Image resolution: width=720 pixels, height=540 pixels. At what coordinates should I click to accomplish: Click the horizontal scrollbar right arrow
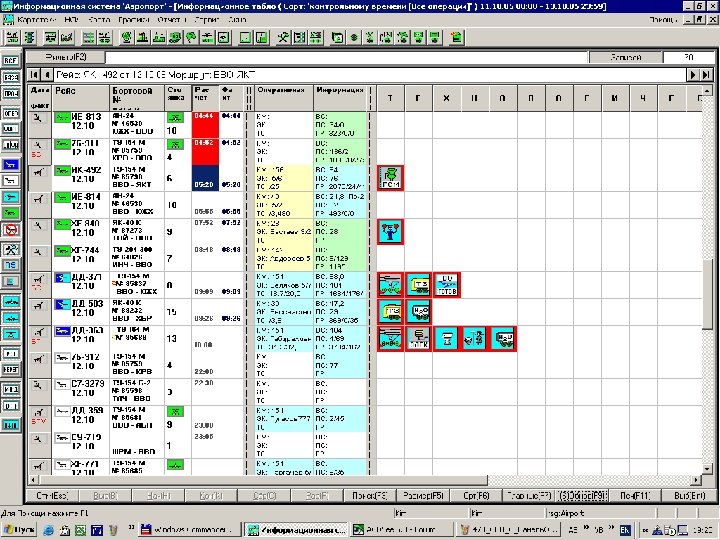(x=697, y=480)
